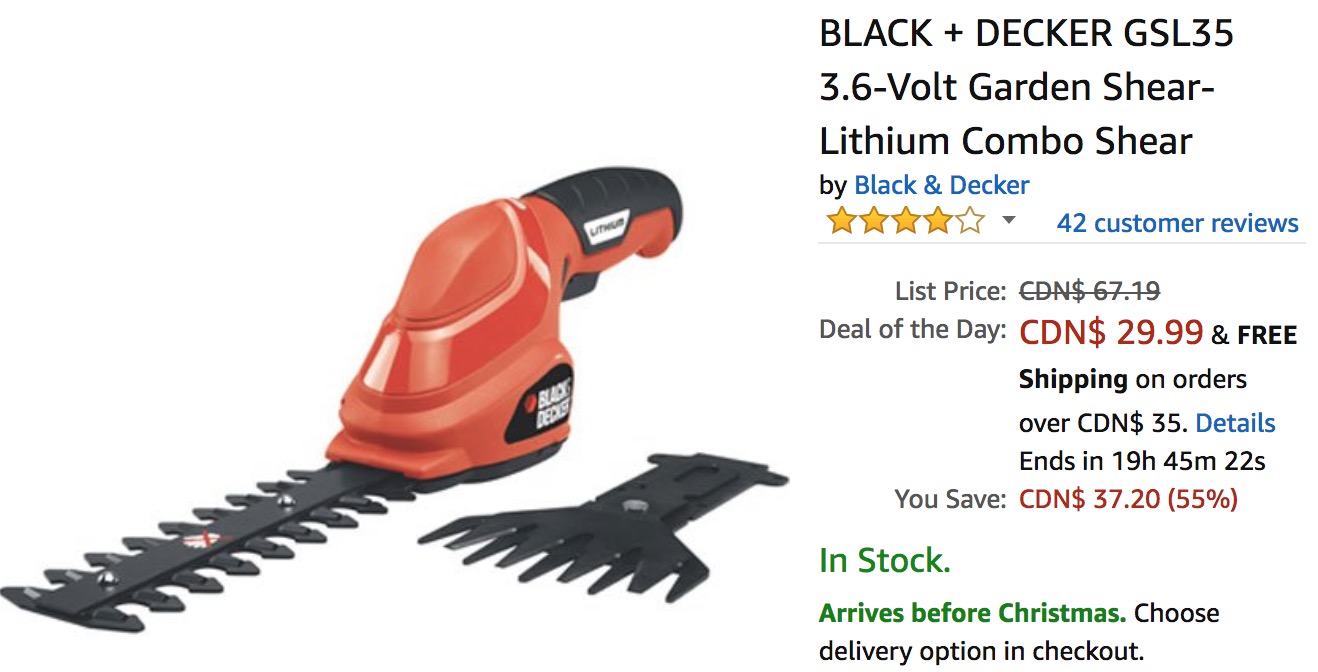Click the first gold rating star

tap(841, 222)
